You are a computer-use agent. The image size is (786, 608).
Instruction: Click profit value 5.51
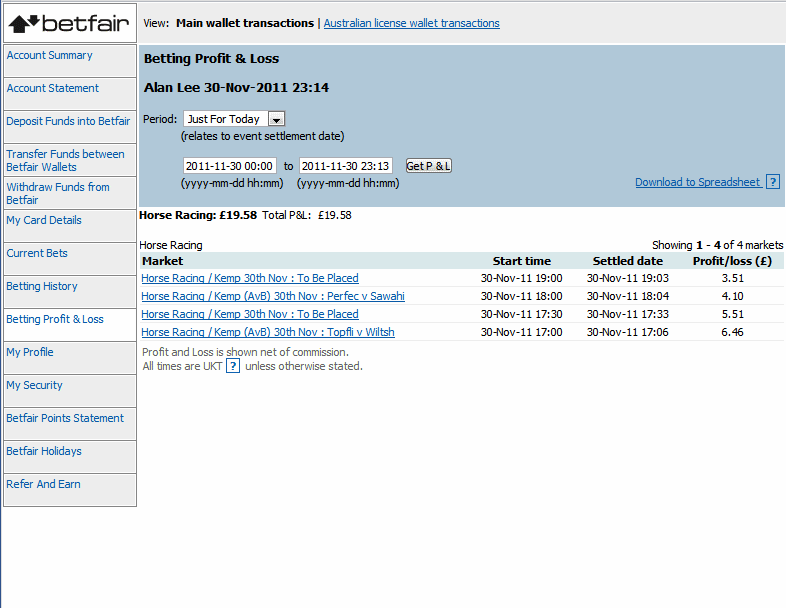pyautogui.click(x=732, y=314)
